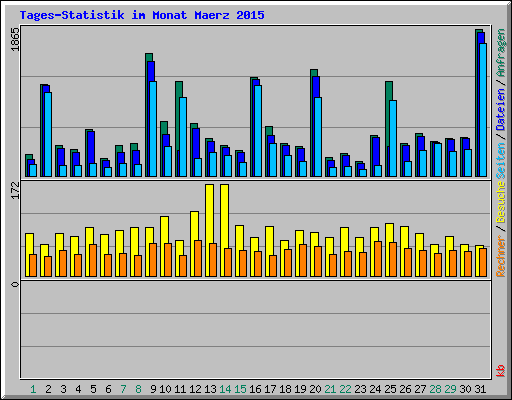This screenshot has width=512, height=400.
Task: Click day number 24 on the x-axis
Action: click(375, 389)
